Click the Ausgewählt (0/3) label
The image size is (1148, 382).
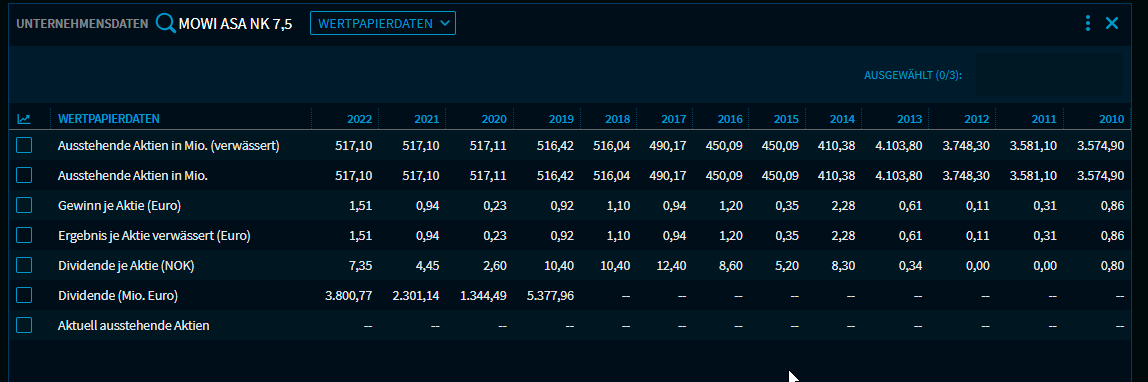point(913,75)
